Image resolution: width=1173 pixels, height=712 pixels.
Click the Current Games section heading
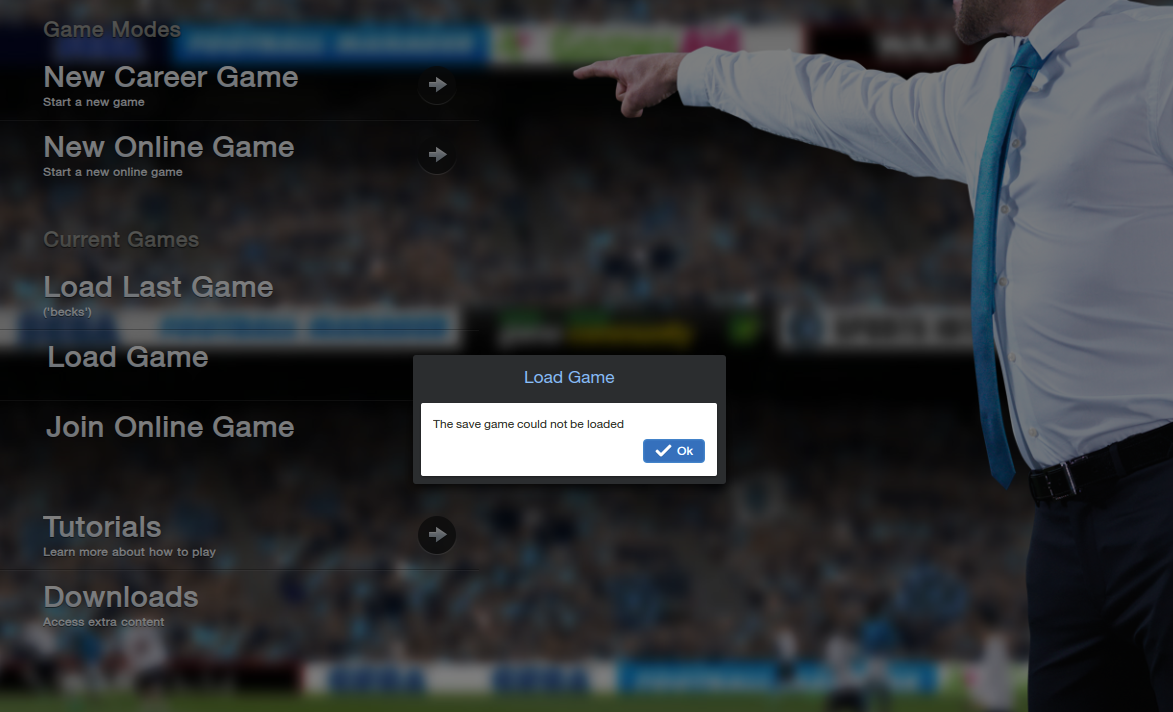[x=121, y=239]
